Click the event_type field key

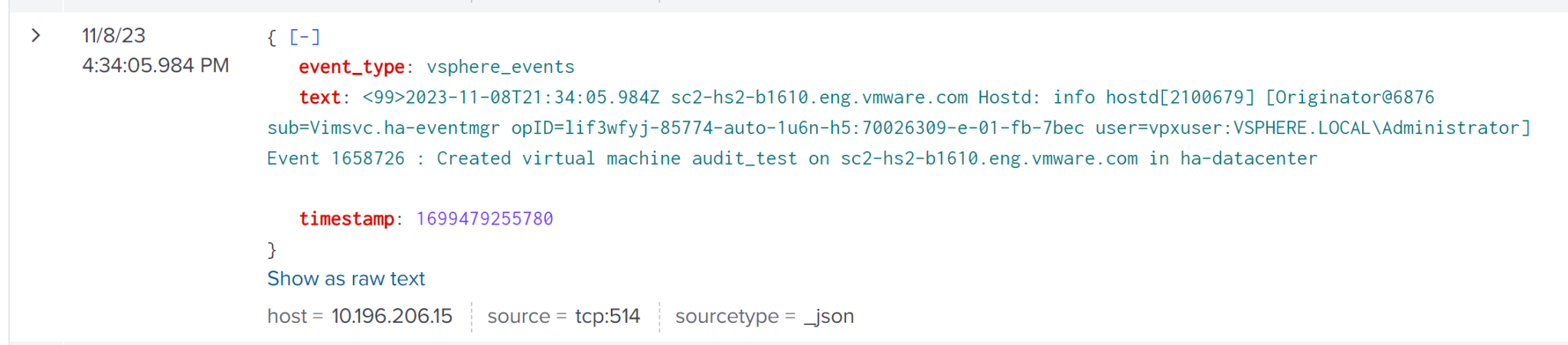(351, 67)
